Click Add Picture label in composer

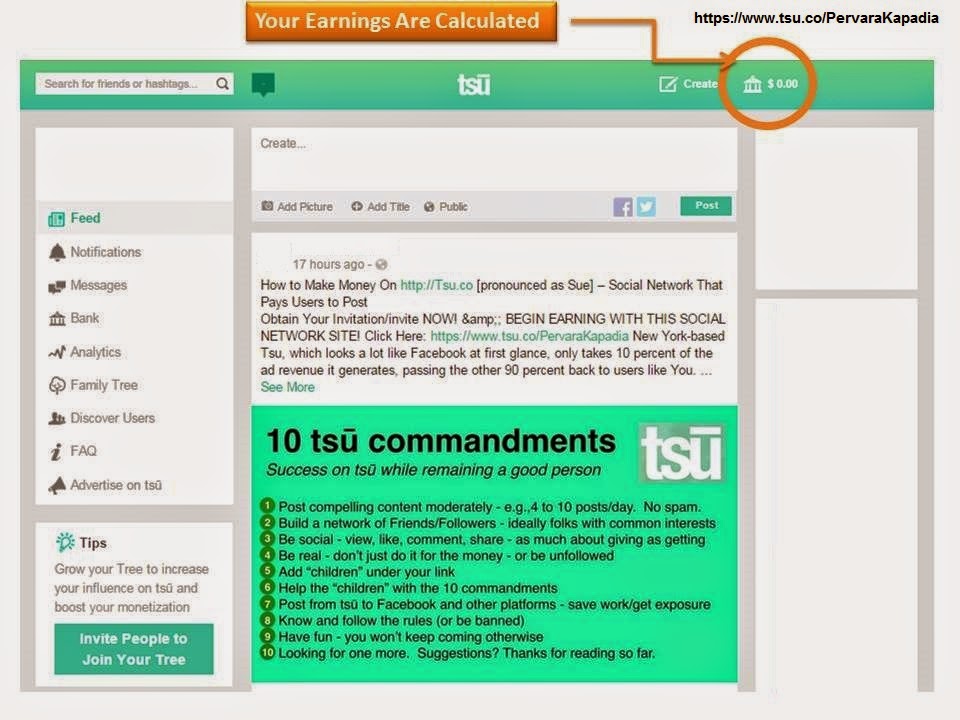(305, 207)
